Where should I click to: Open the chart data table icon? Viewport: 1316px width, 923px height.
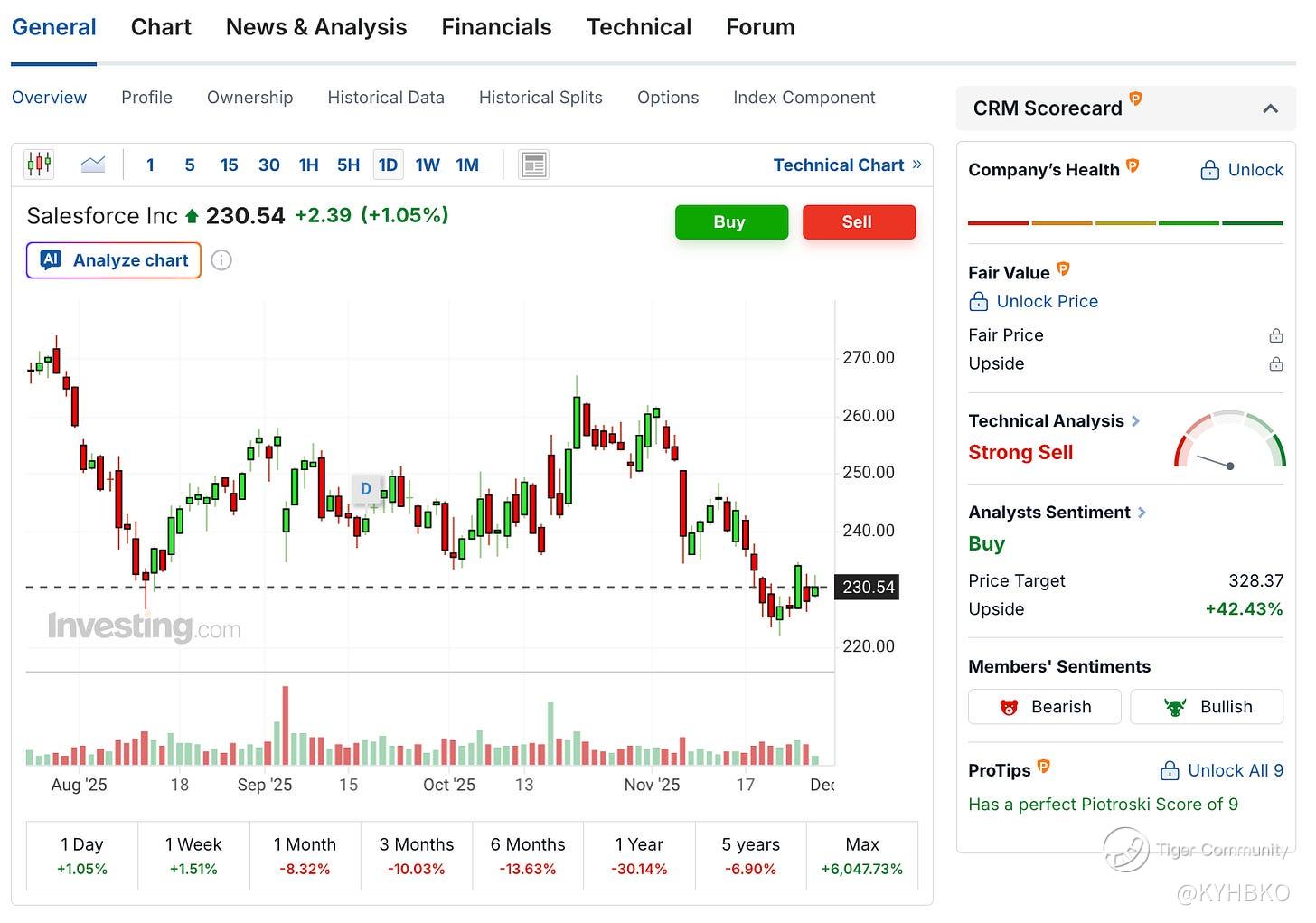tap(534, 165)
